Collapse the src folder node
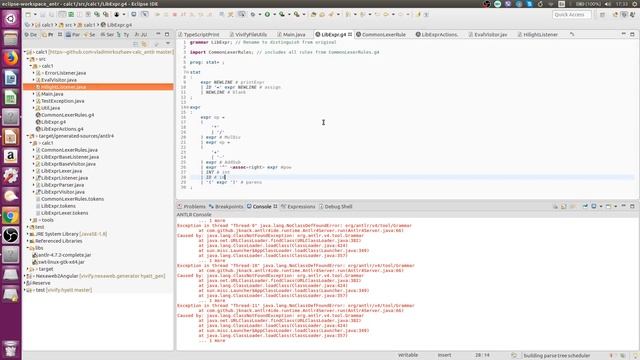 coord(28,59)
